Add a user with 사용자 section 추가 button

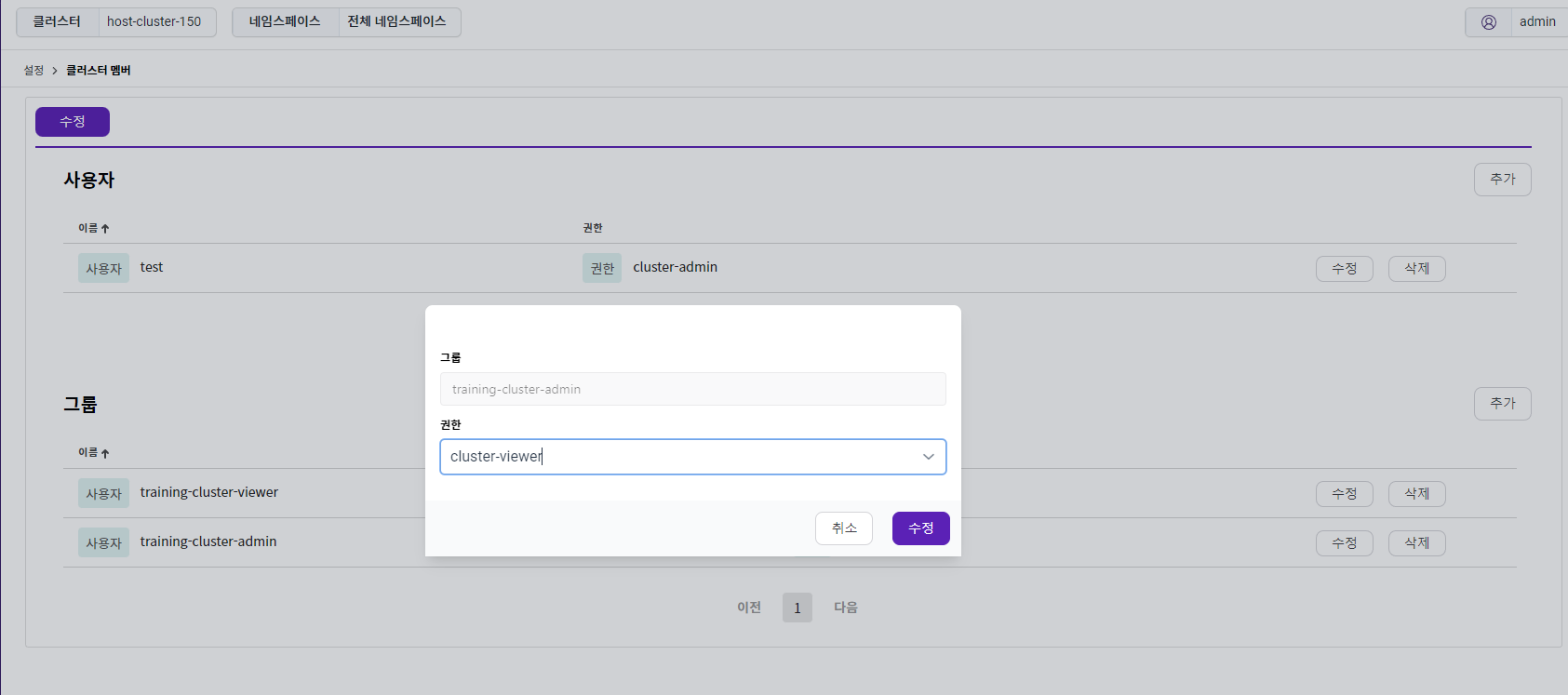(x=1502, y=180)
